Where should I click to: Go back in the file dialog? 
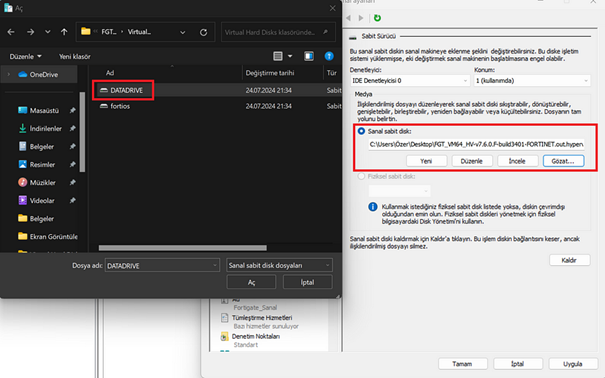(x=11, y=32)
